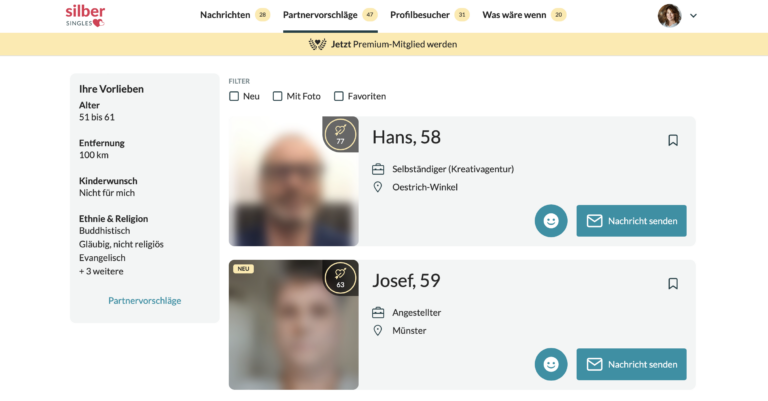Send a smile to Hans
This screenshot has width=768, height=401.
551,221
